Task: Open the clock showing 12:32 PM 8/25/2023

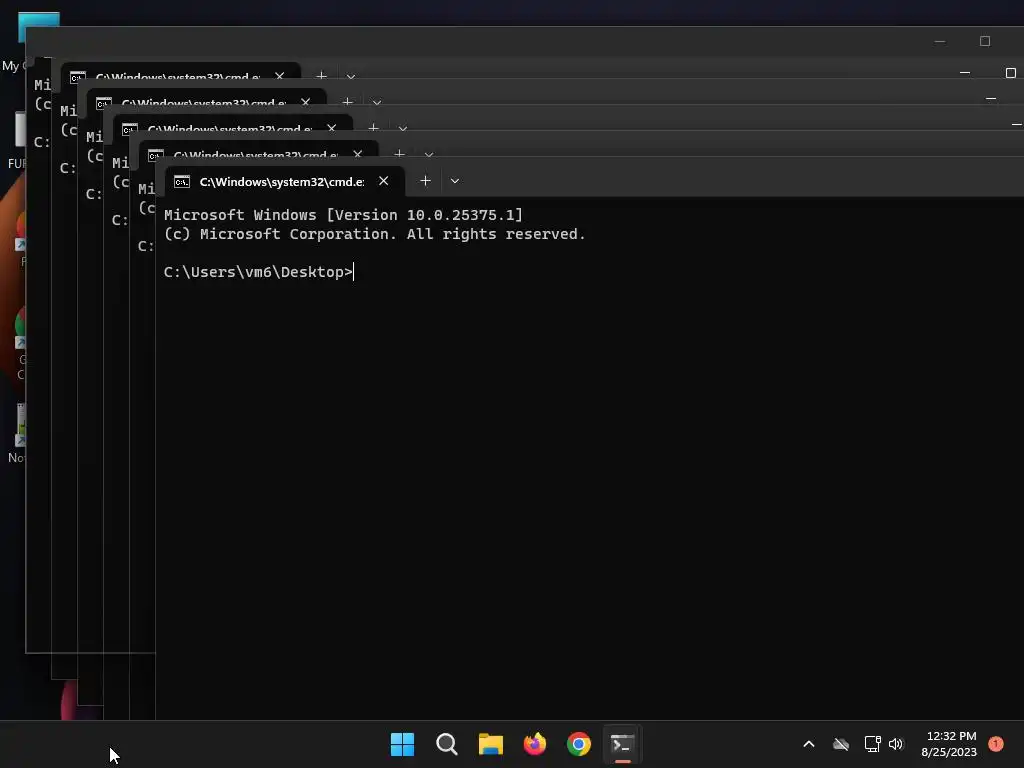Action: coord(950,744)
